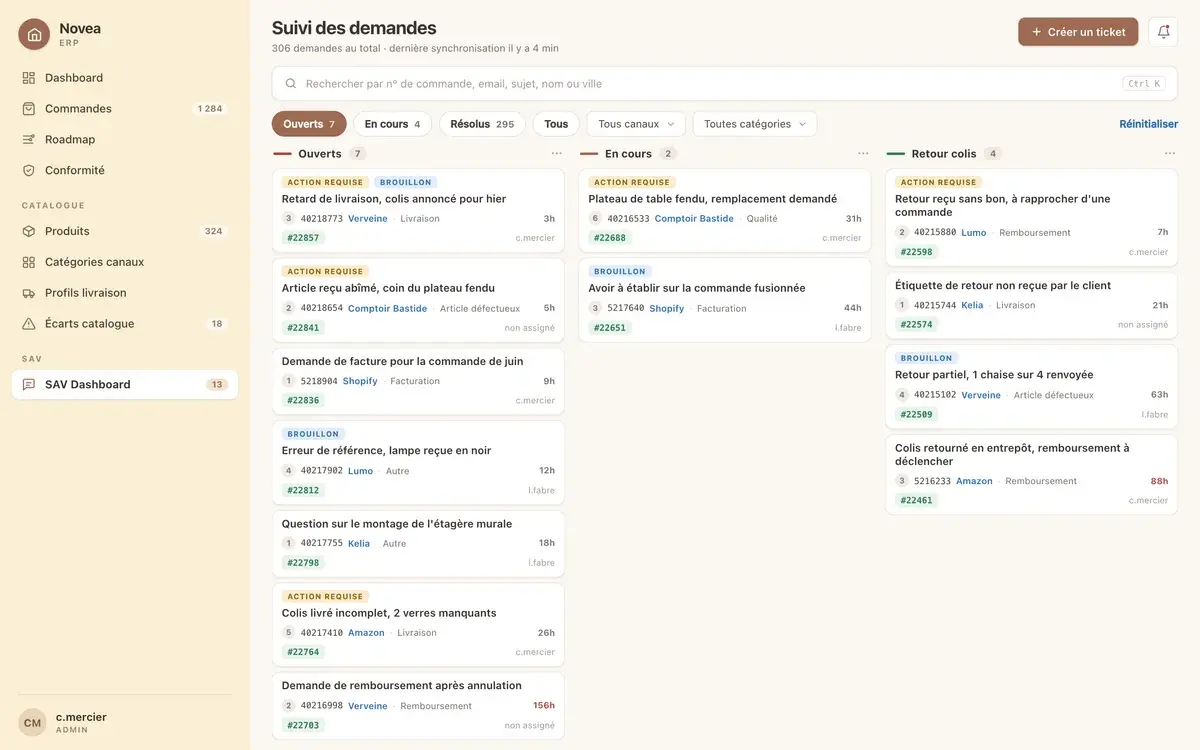1200x750 pixels.
Task: Open Conformité in the sidebar
Action: coord(125,171)
